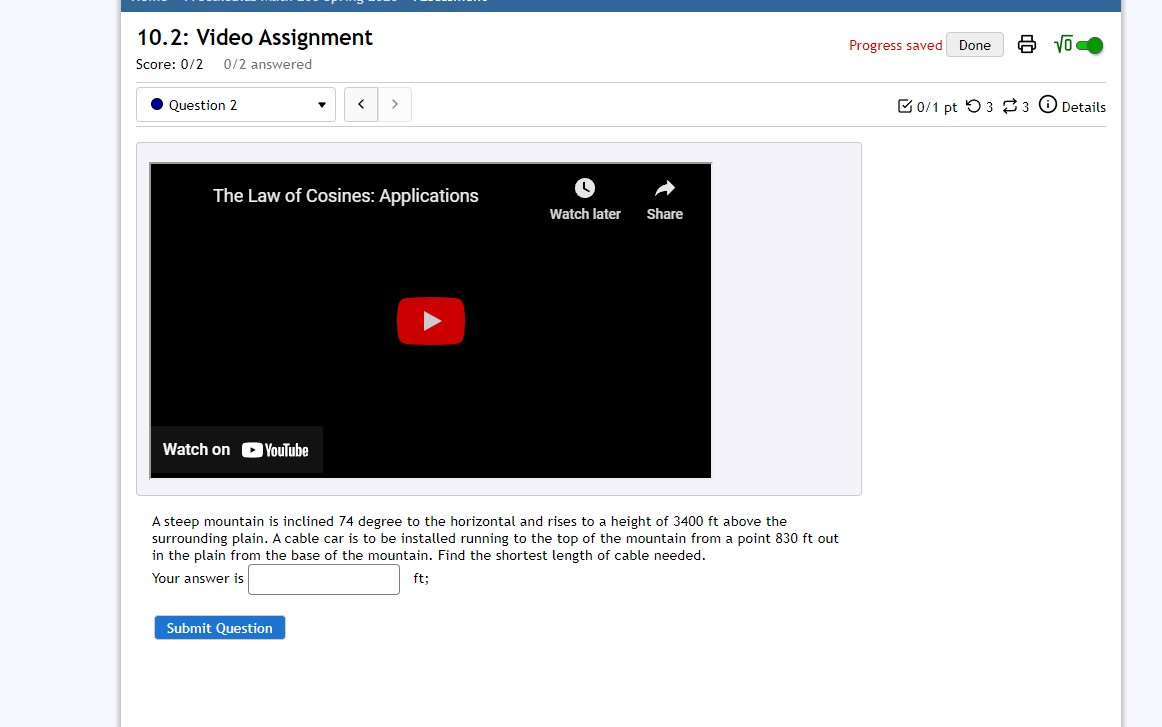
Task: Toggle the MathQuill equation editor switch
Action: (1089, 45)
